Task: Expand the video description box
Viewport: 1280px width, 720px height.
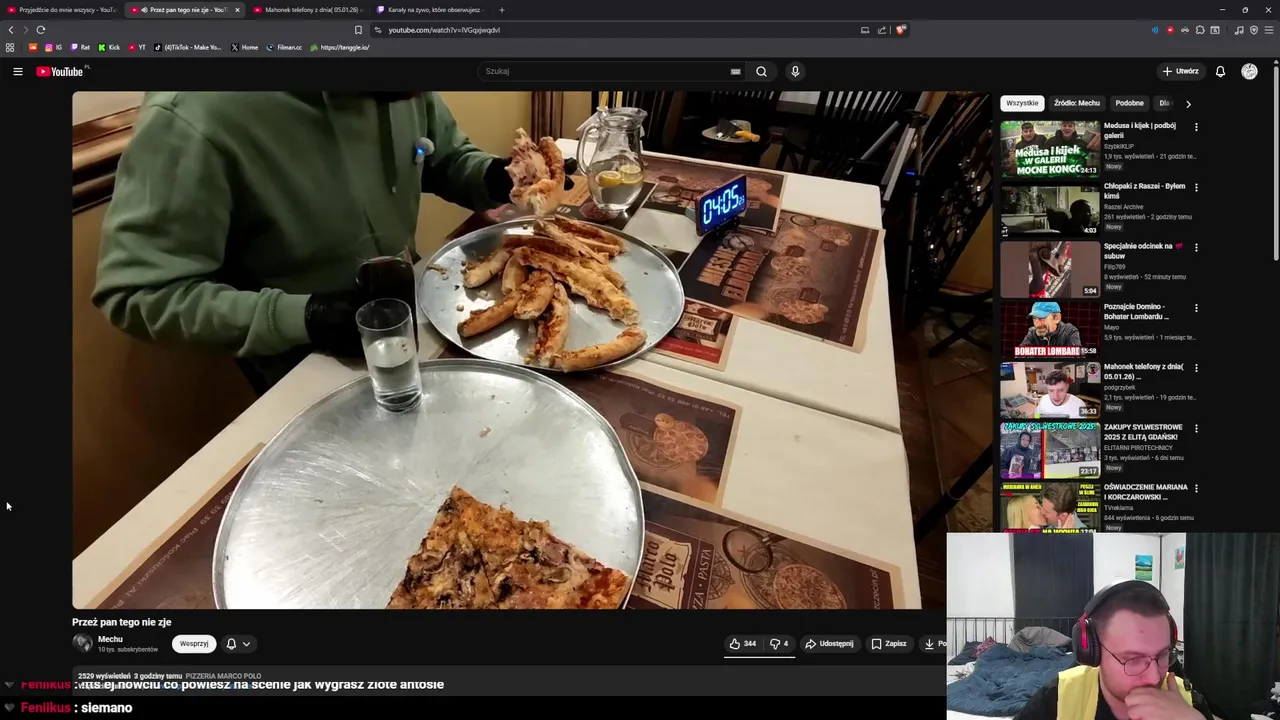Action: coord(508,679)
